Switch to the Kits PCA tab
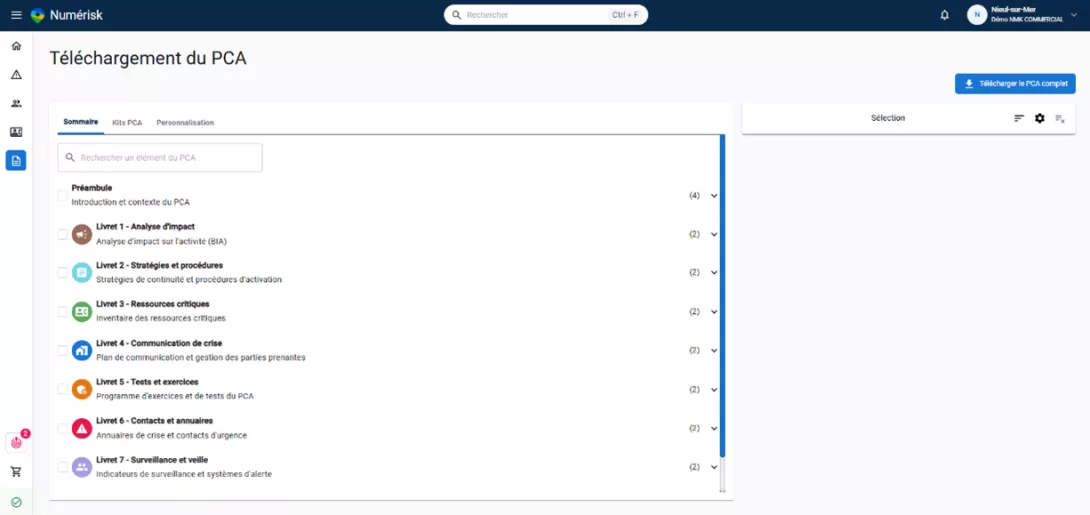The image size is (1090, 515). [127, 123]
